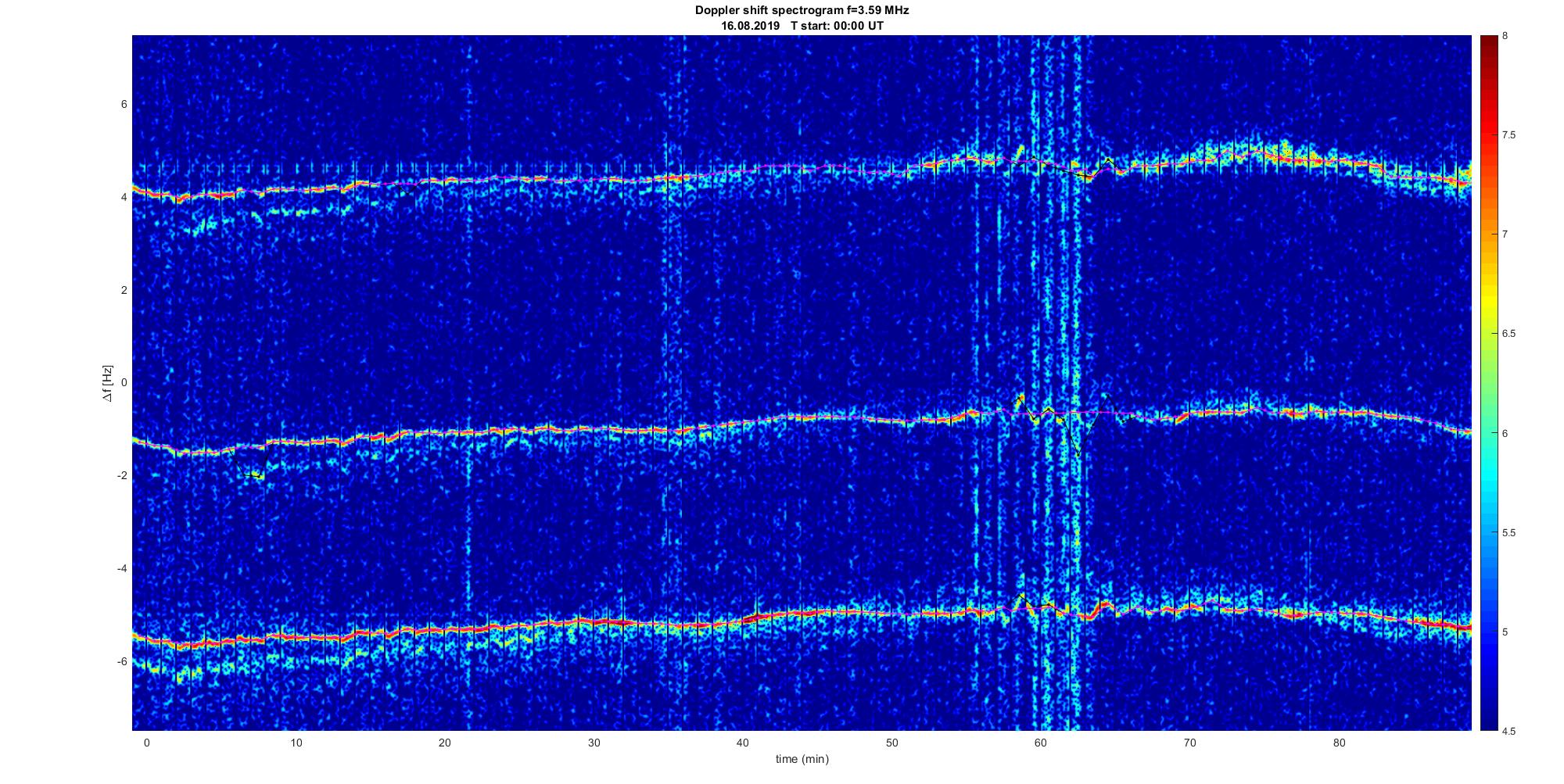Click the dark red top of the colorbar
The width and height of the screenshot is (1564, 784).
point(1488,47)
